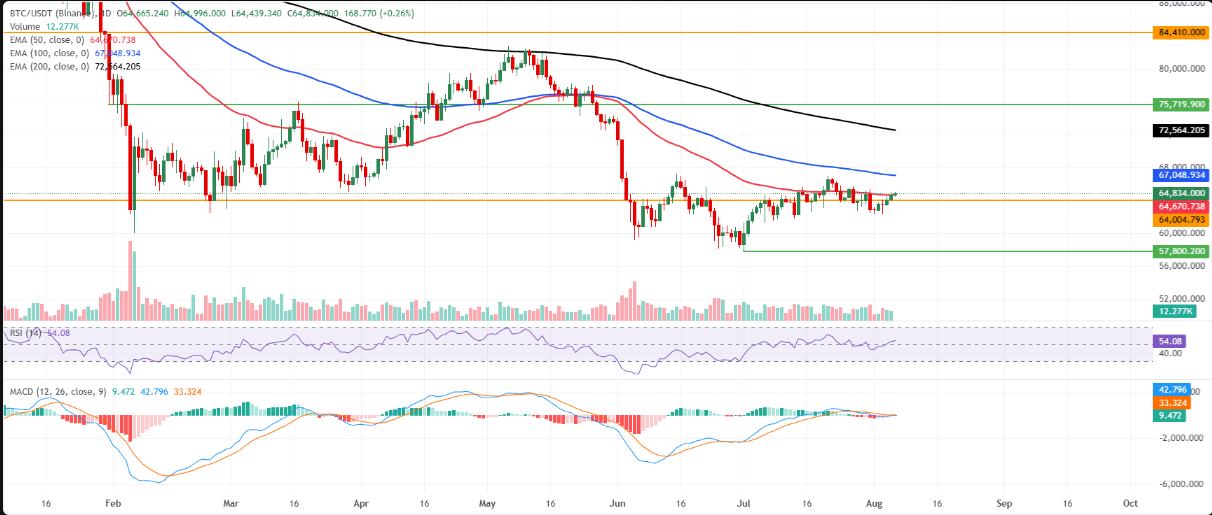
Task: Click the 12.277K volume axis label
Action: click(1174, 312)
